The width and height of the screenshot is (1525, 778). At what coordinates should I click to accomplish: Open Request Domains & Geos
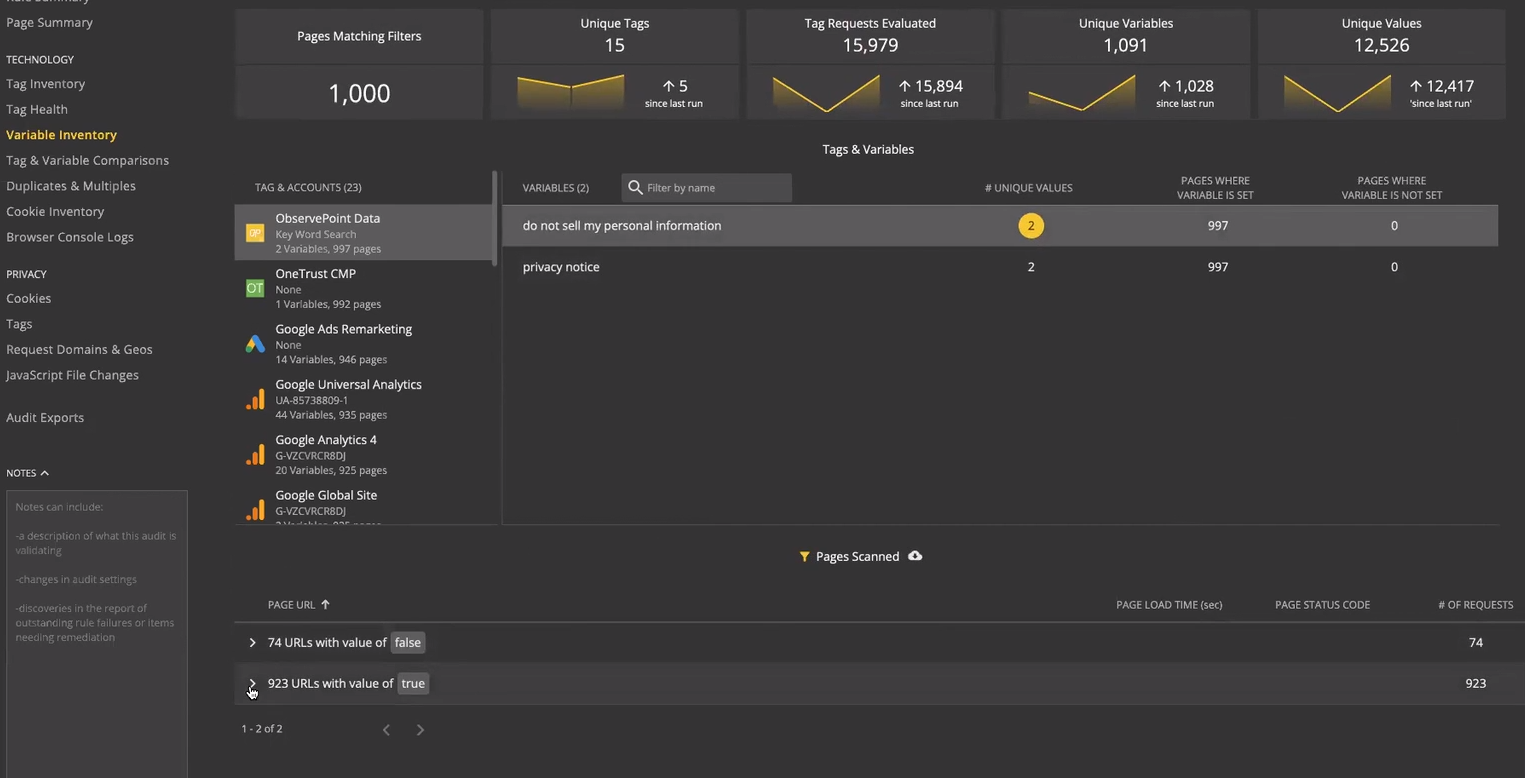coord(79,350)
